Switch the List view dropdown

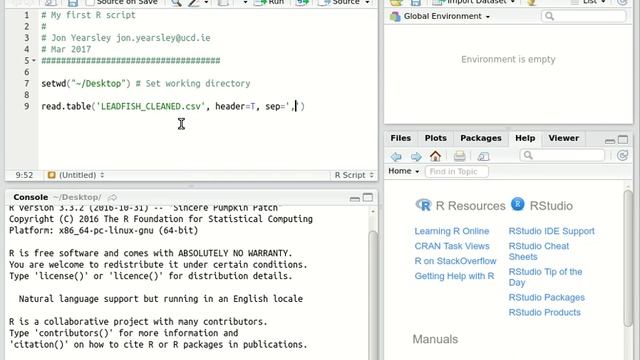tap(588, 2)
